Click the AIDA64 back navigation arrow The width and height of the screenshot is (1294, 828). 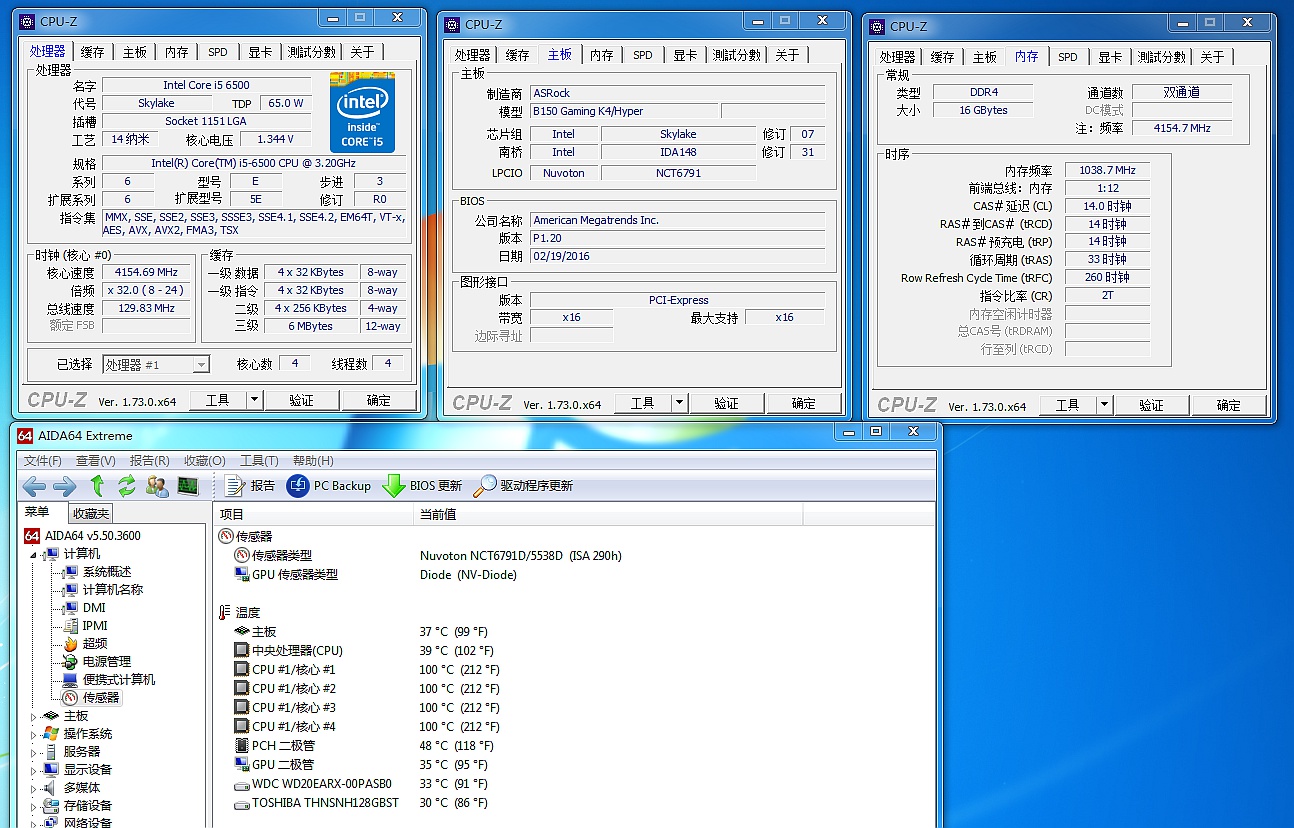(x=35, y=487)
